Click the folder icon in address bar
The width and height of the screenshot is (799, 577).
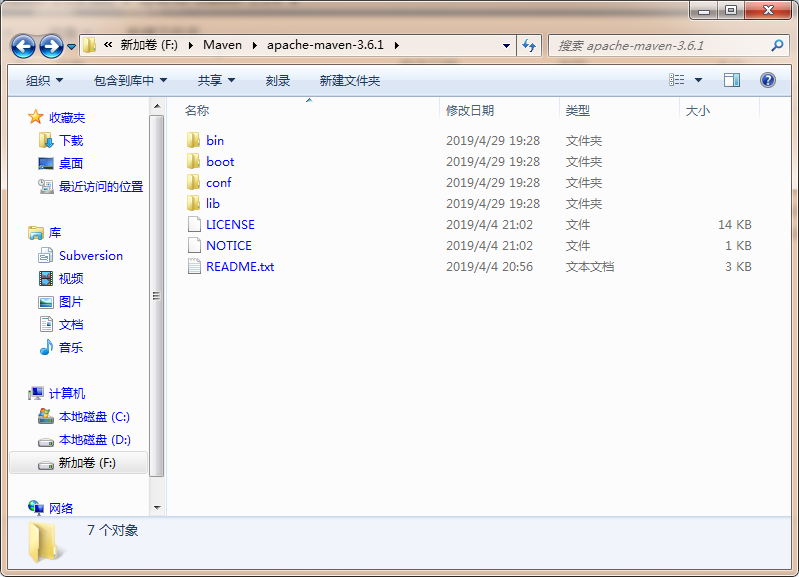pyautogui.click(x=90, y=45)
